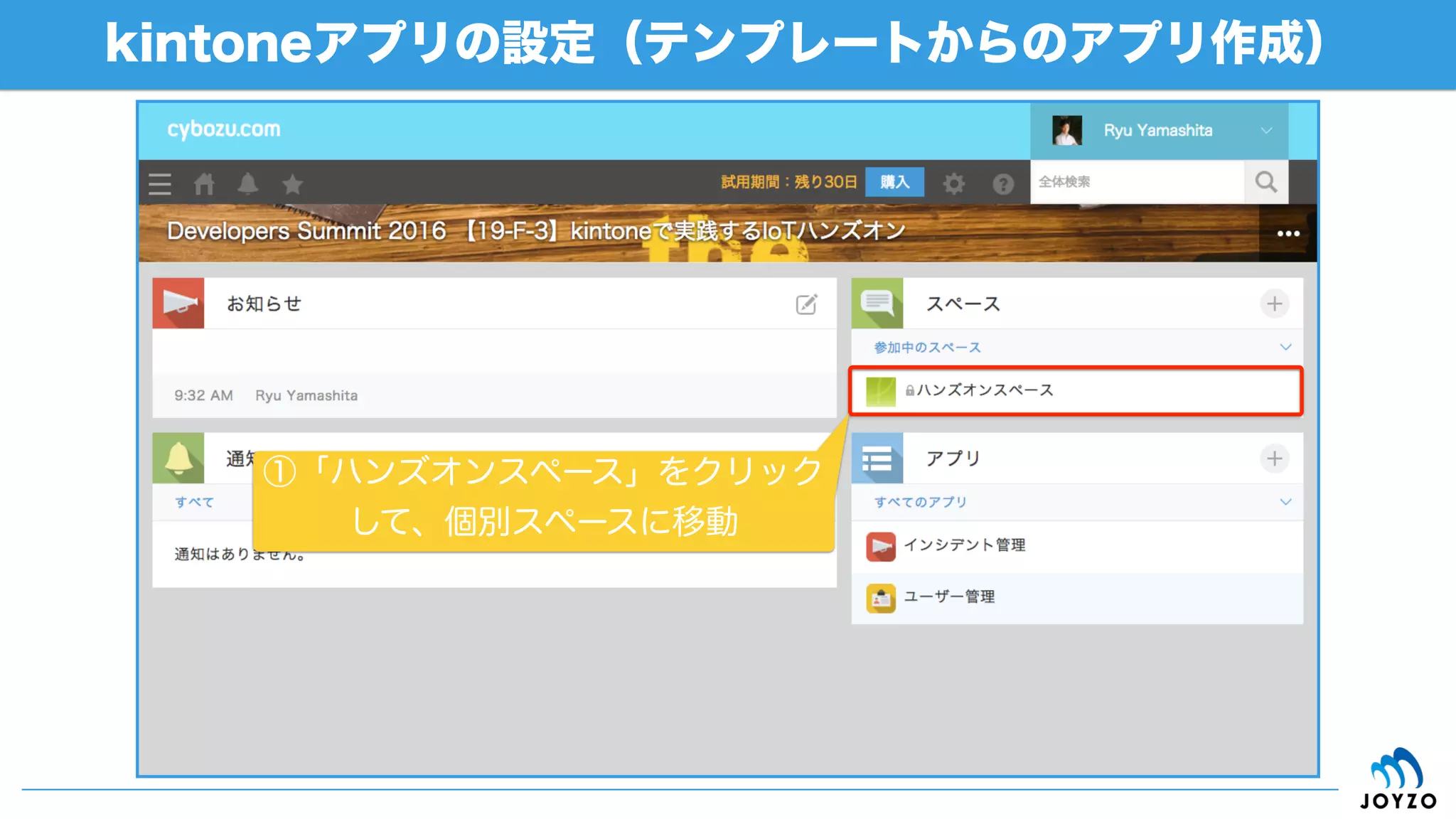Click the インシデント管理 app icon
Screen dimensions: 1456x819
[x=881, y=547]
